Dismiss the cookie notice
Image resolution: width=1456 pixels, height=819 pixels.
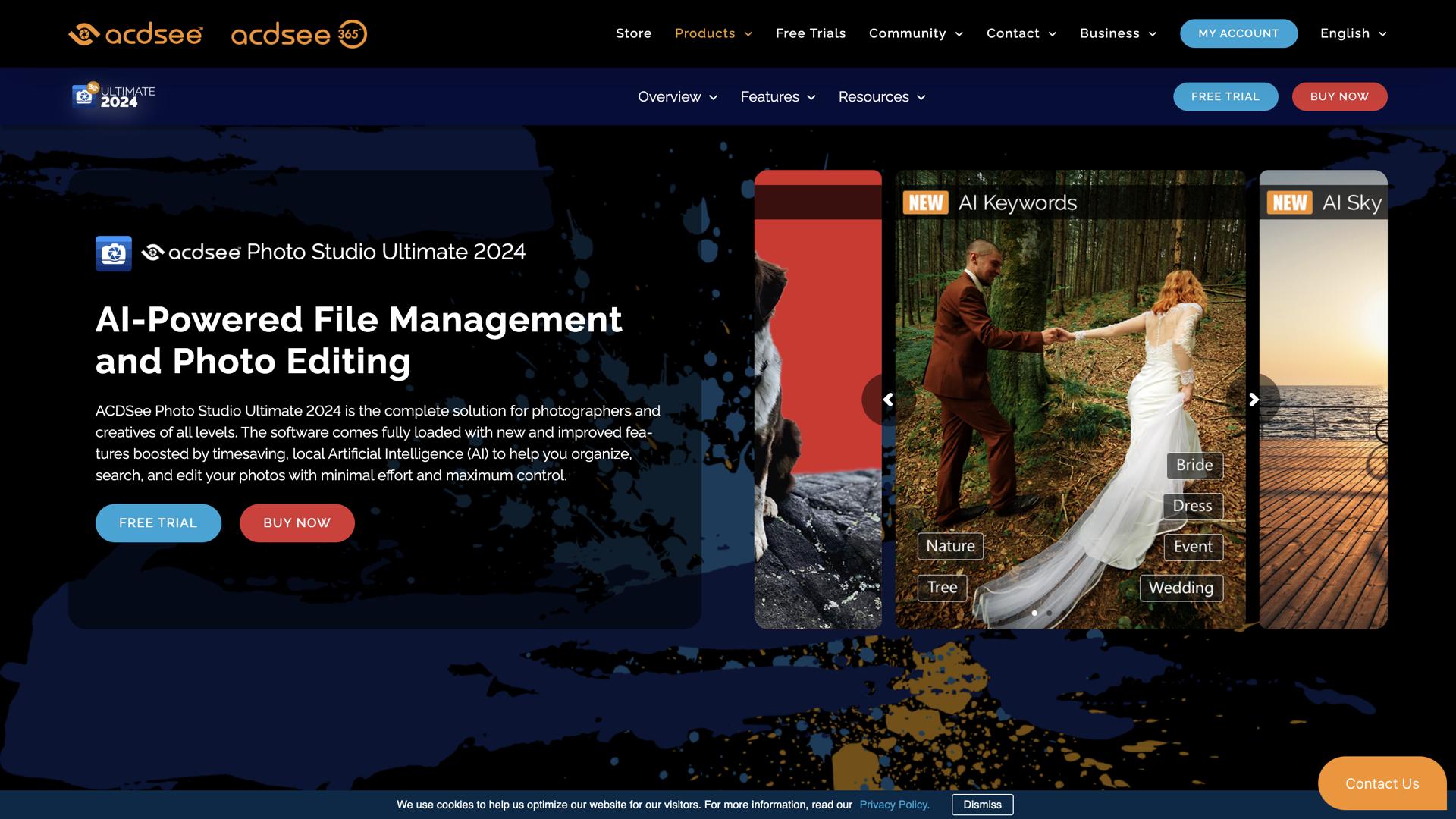(x=982, y=805)
